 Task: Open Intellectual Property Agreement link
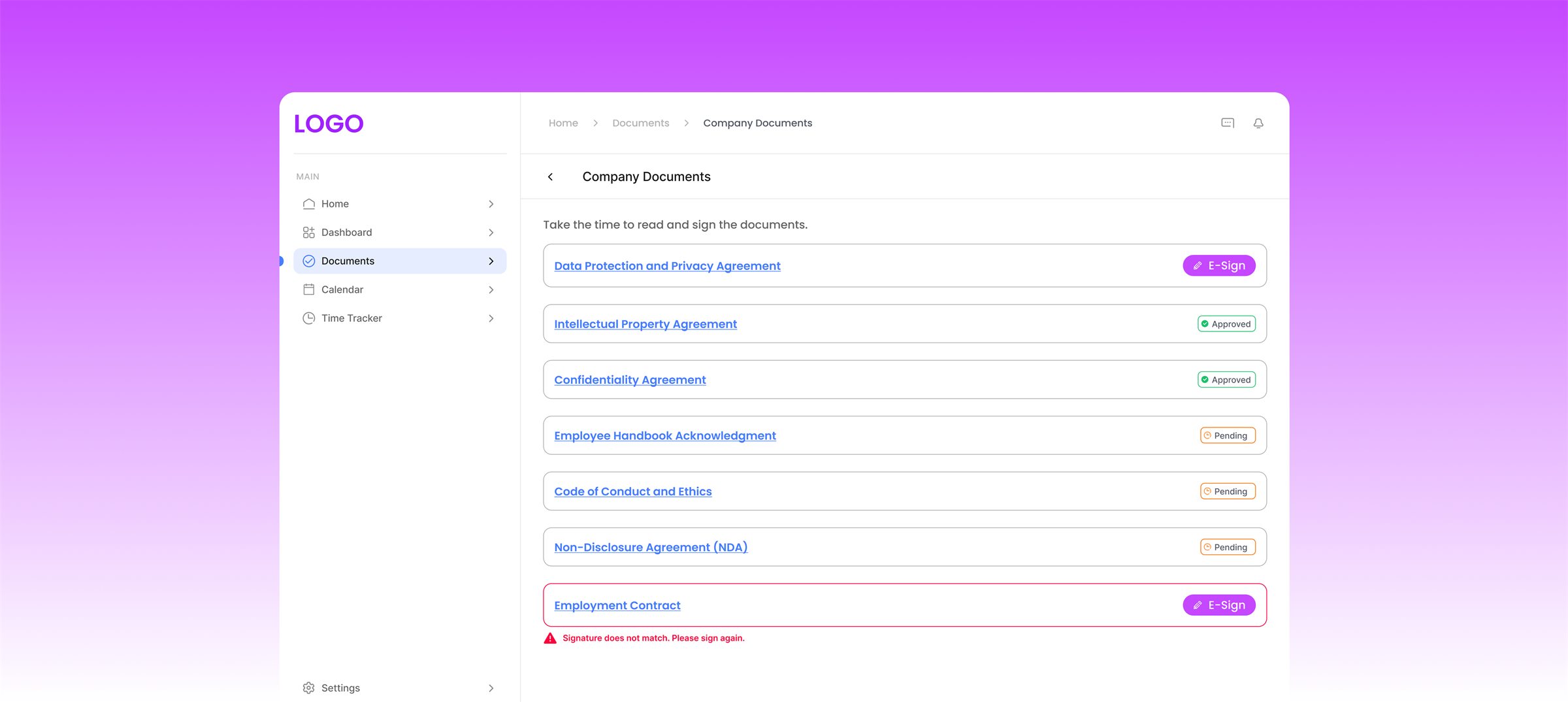tap(645, 324)
